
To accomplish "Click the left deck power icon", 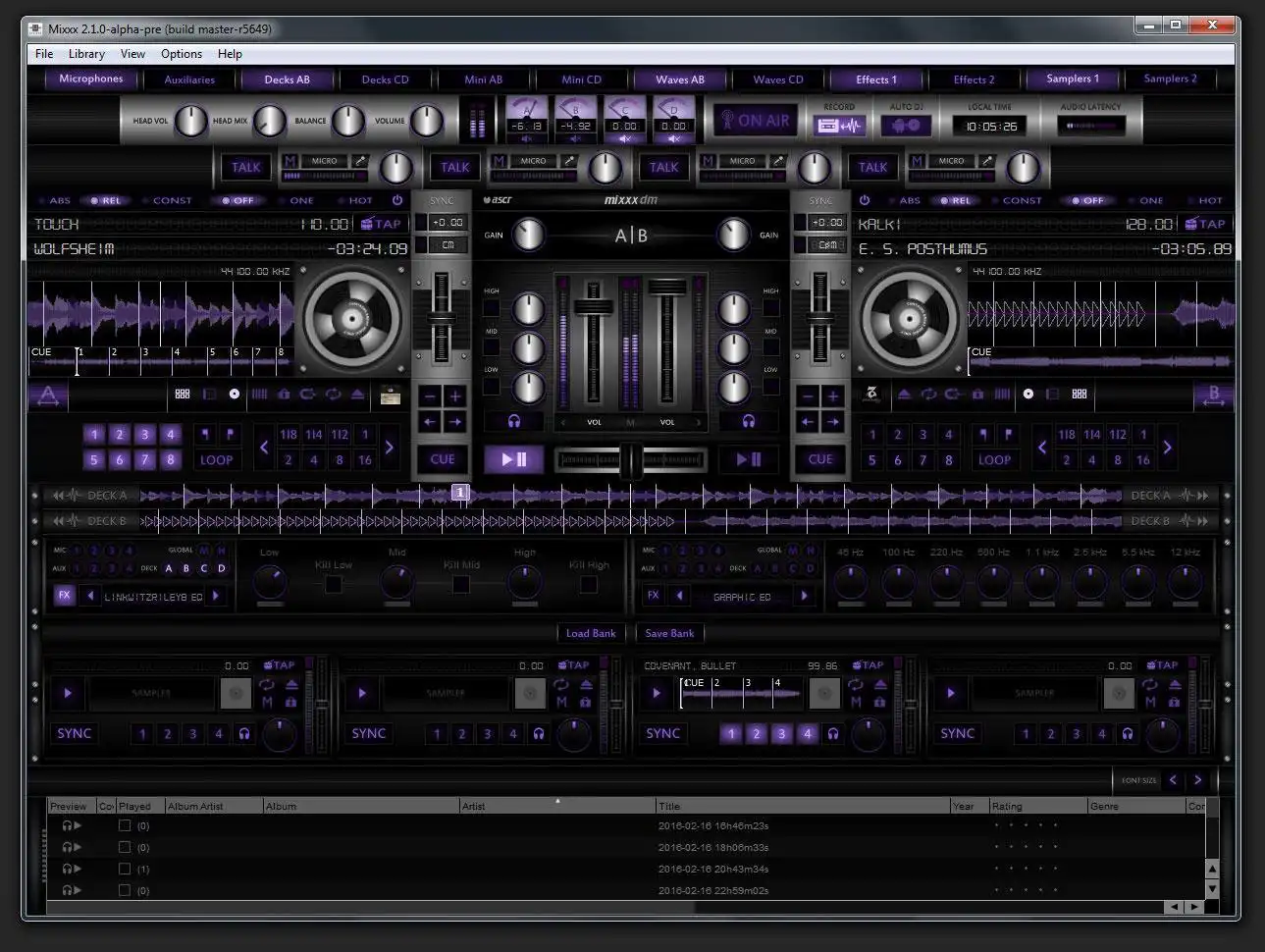I will [396, 199].
